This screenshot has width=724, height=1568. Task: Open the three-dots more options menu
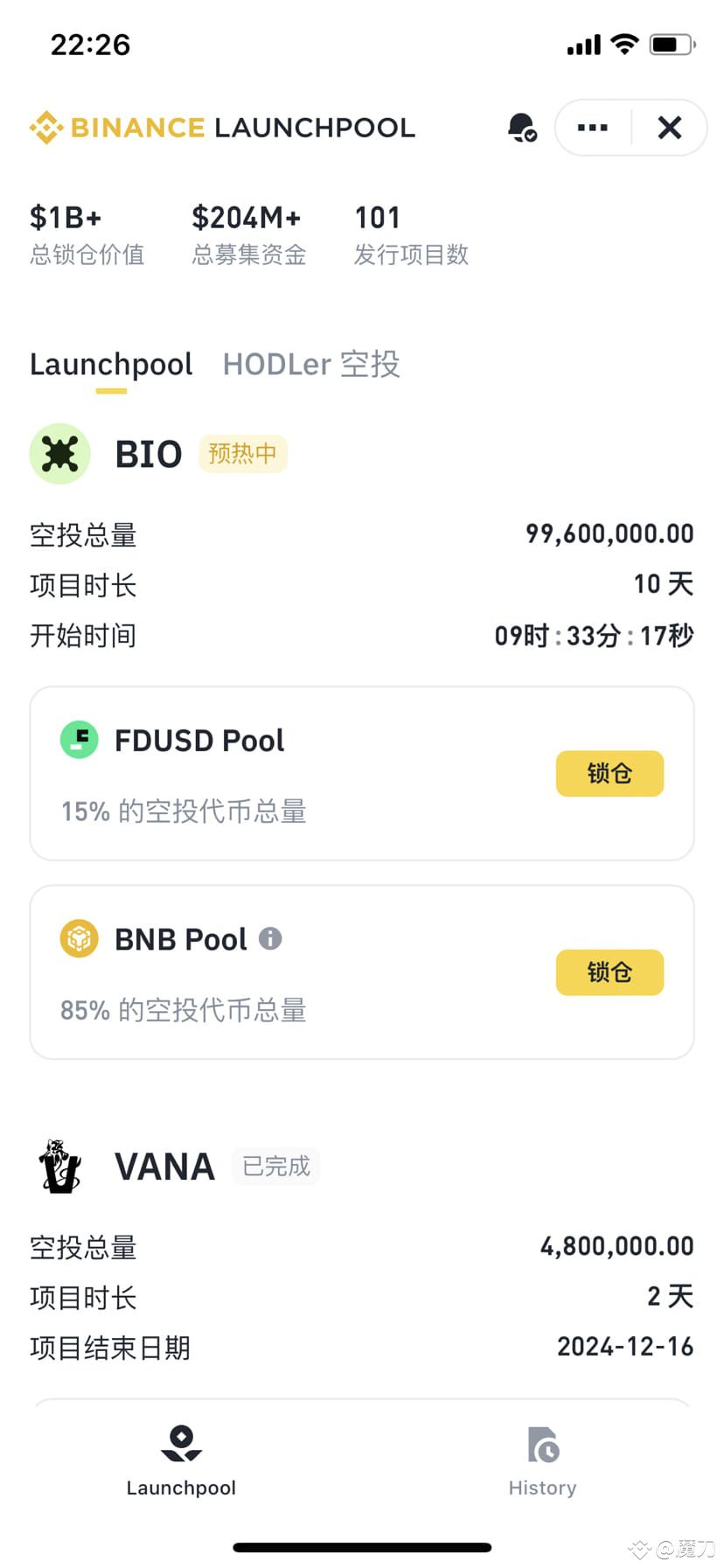tap(593, 128)
